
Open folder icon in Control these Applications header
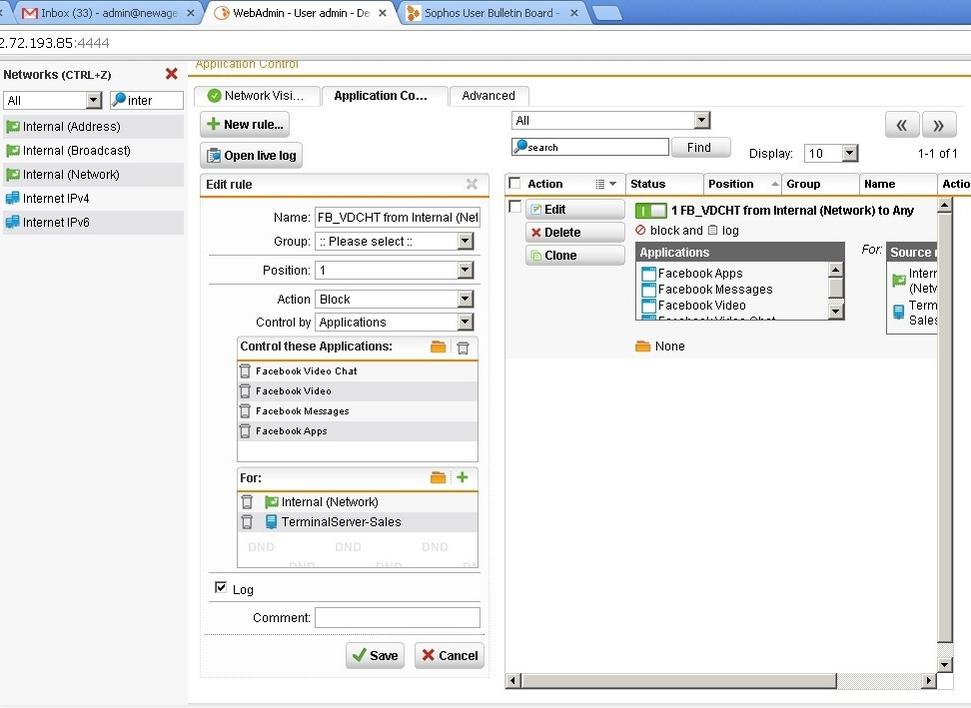(x=438, y=347)
